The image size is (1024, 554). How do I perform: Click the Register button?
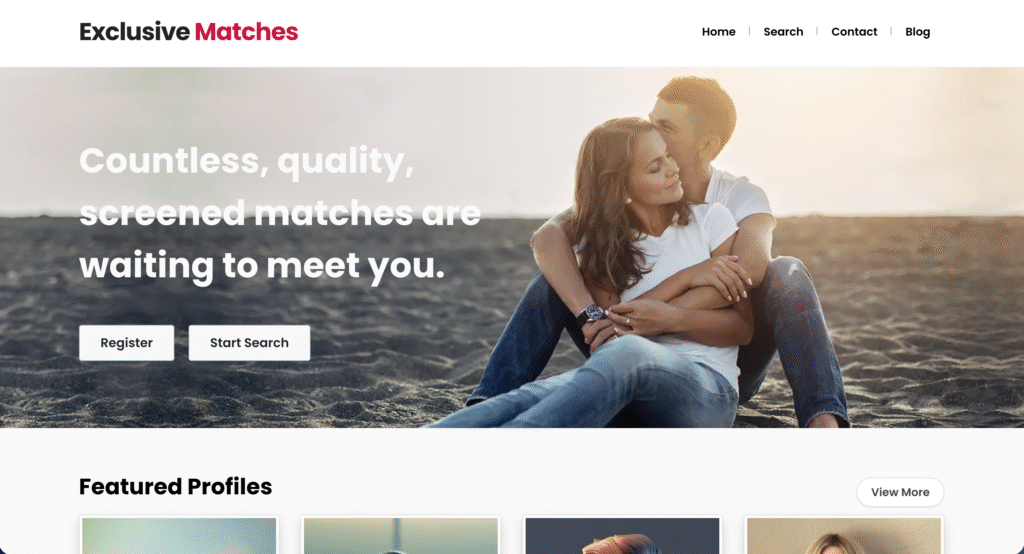[x=127, y=342]
